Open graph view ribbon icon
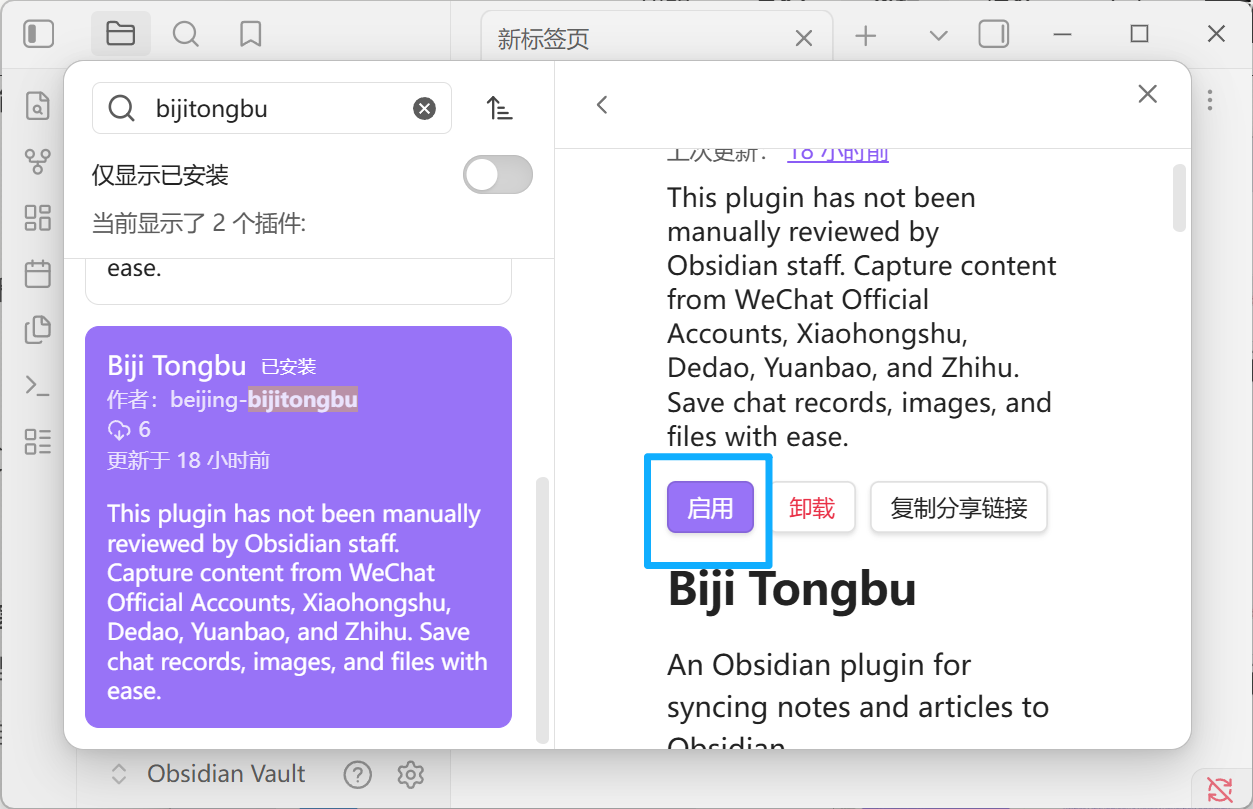This screenshot has width=1253, height=809. (37, 161)
